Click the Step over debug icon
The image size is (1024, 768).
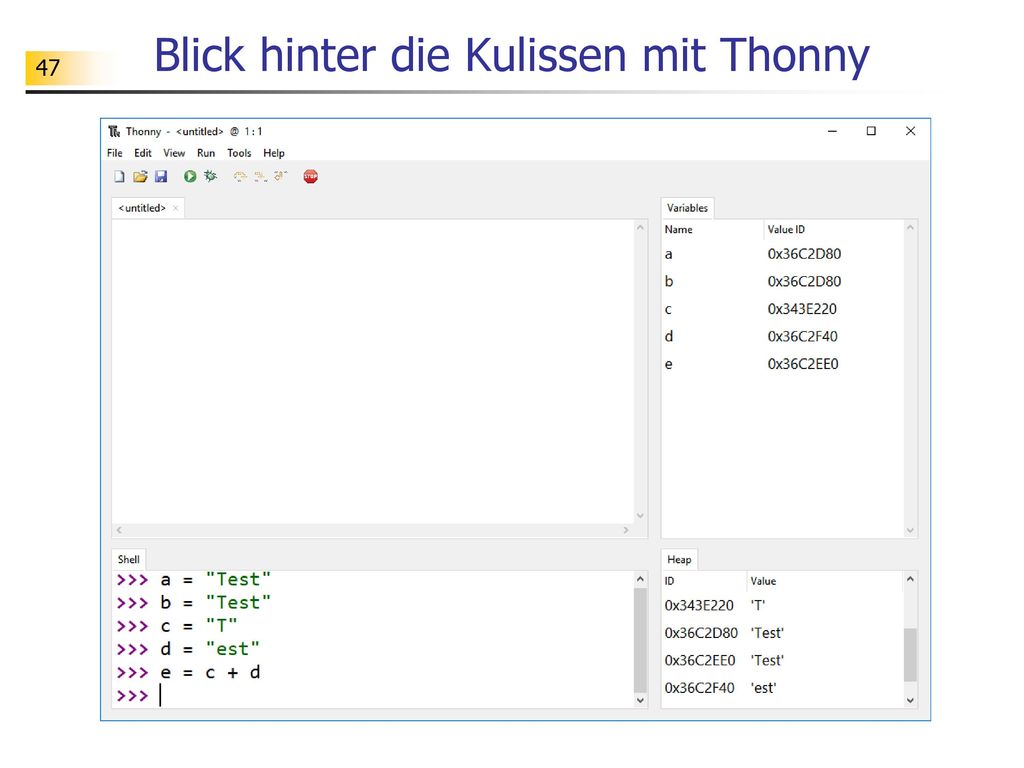[x=240, y=176]
